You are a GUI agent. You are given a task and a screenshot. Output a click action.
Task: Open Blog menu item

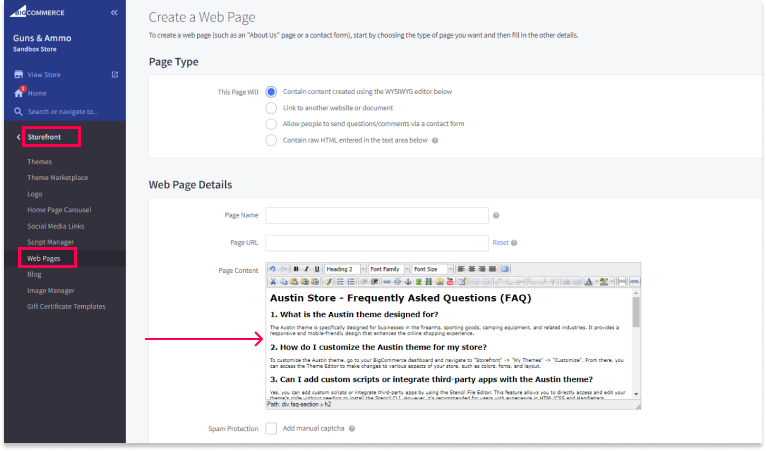pos(34,275)
